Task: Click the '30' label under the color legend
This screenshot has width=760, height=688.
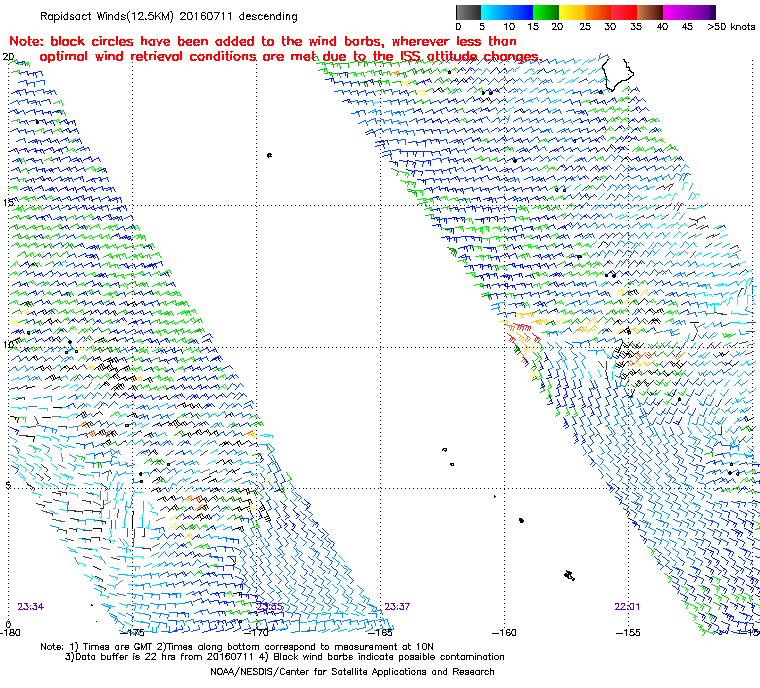Action: tap(610, 27)
